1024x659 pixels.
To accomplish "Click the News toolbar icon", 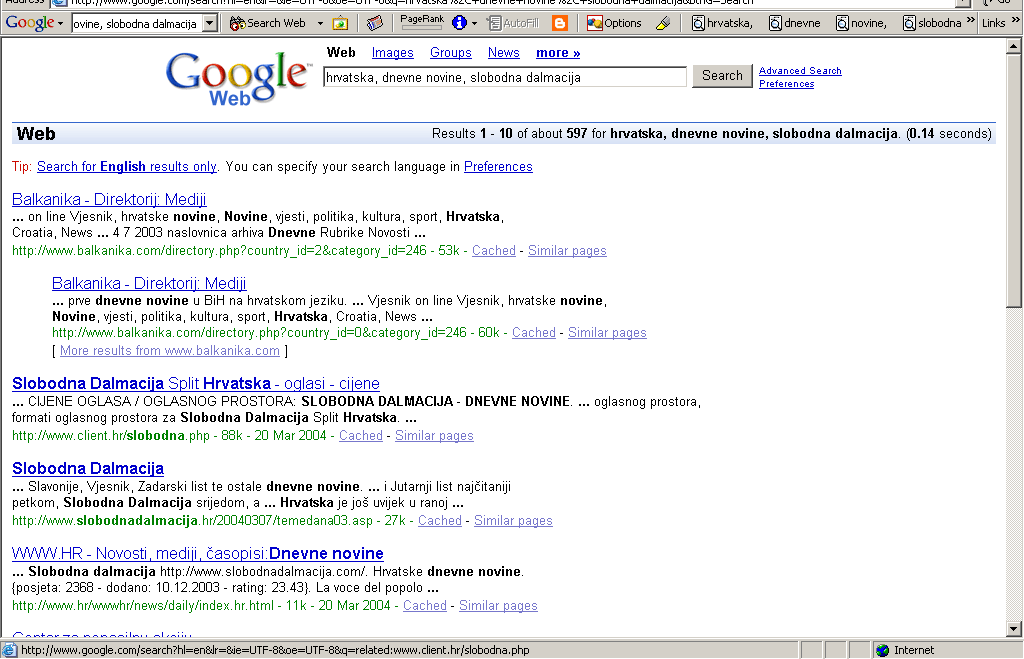I will tap(374, 24).
